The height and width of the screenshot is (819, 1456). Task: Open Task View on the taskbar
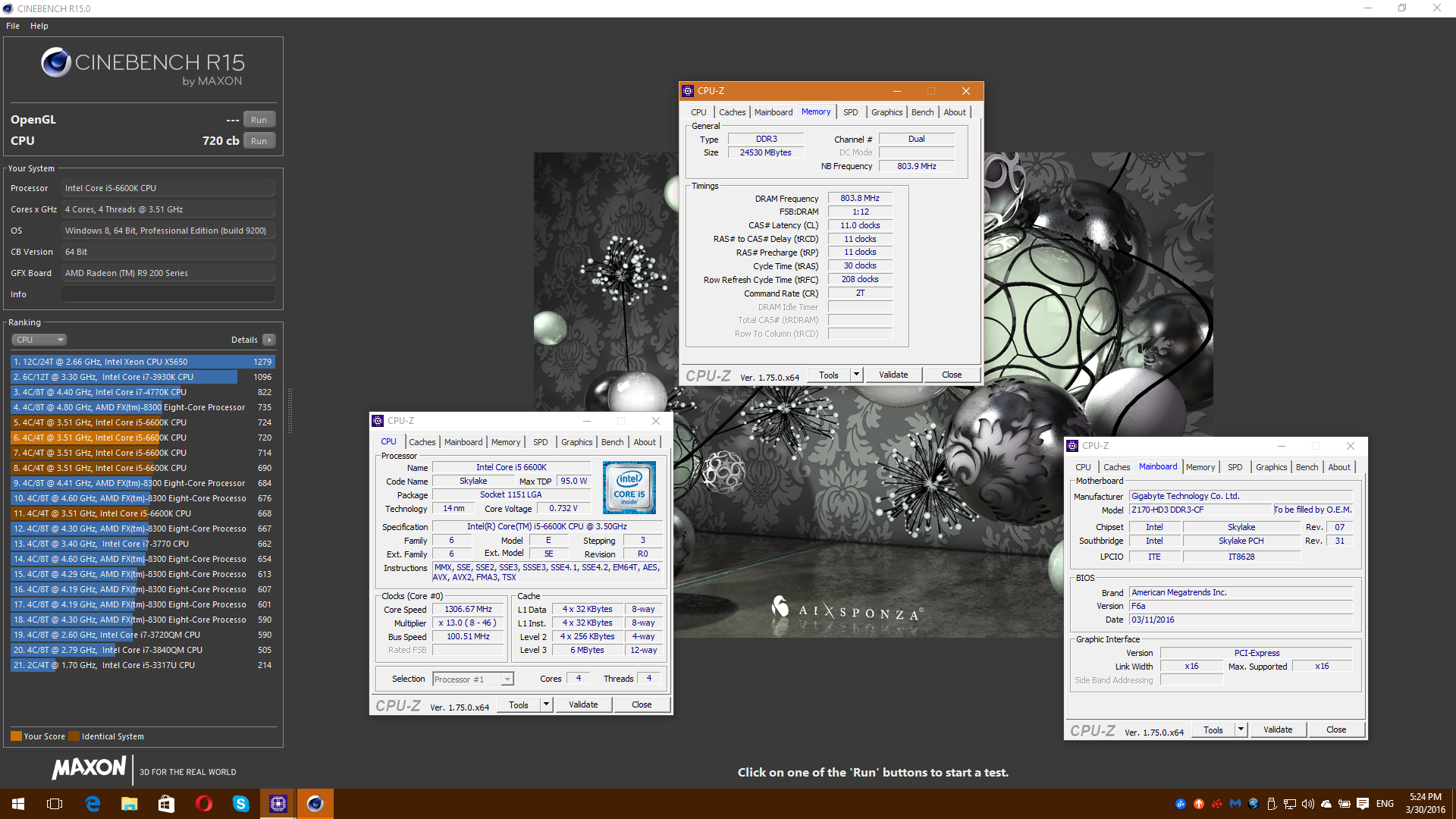click(x=55, y=804)
